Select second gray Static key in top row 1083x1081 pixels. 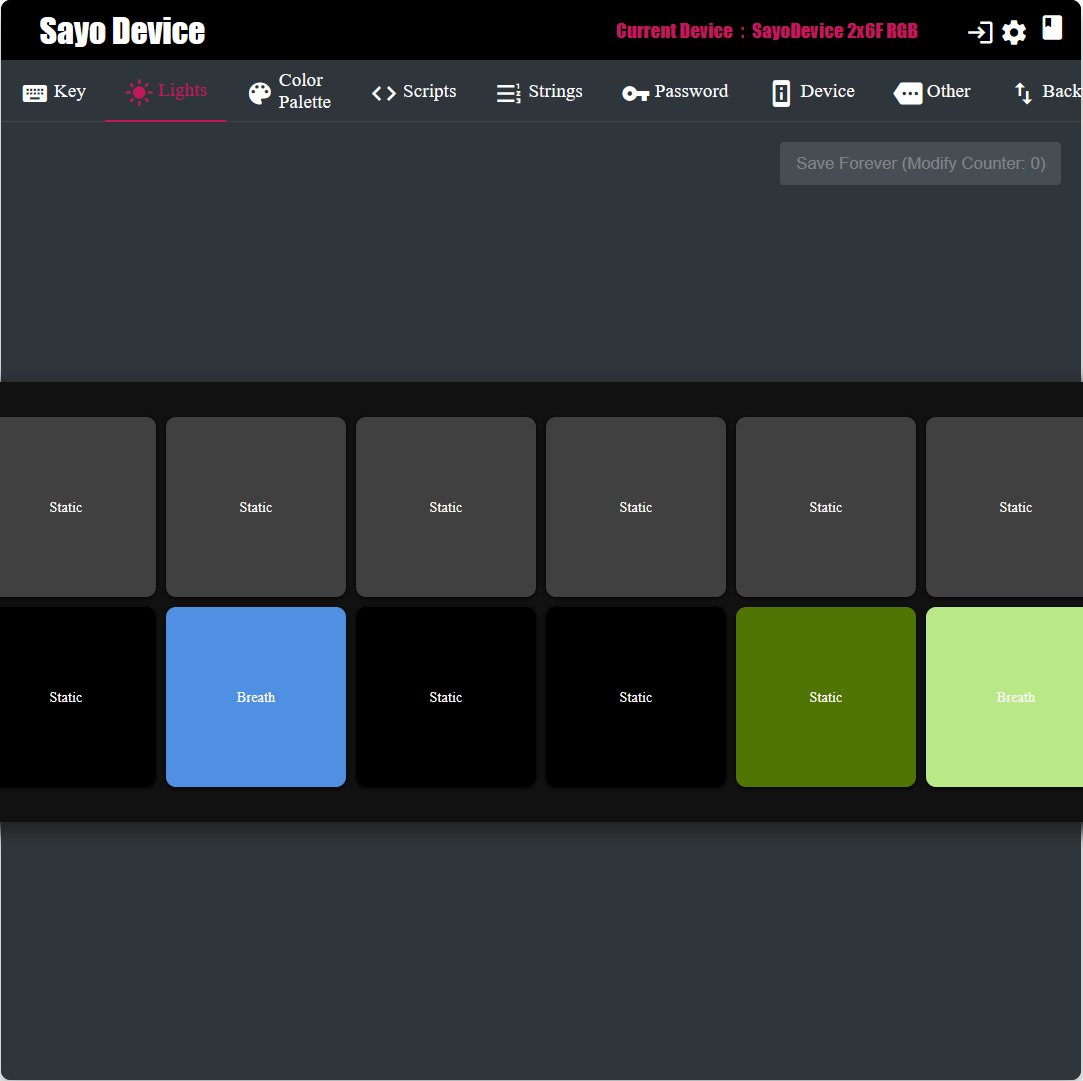pos(256,507)
